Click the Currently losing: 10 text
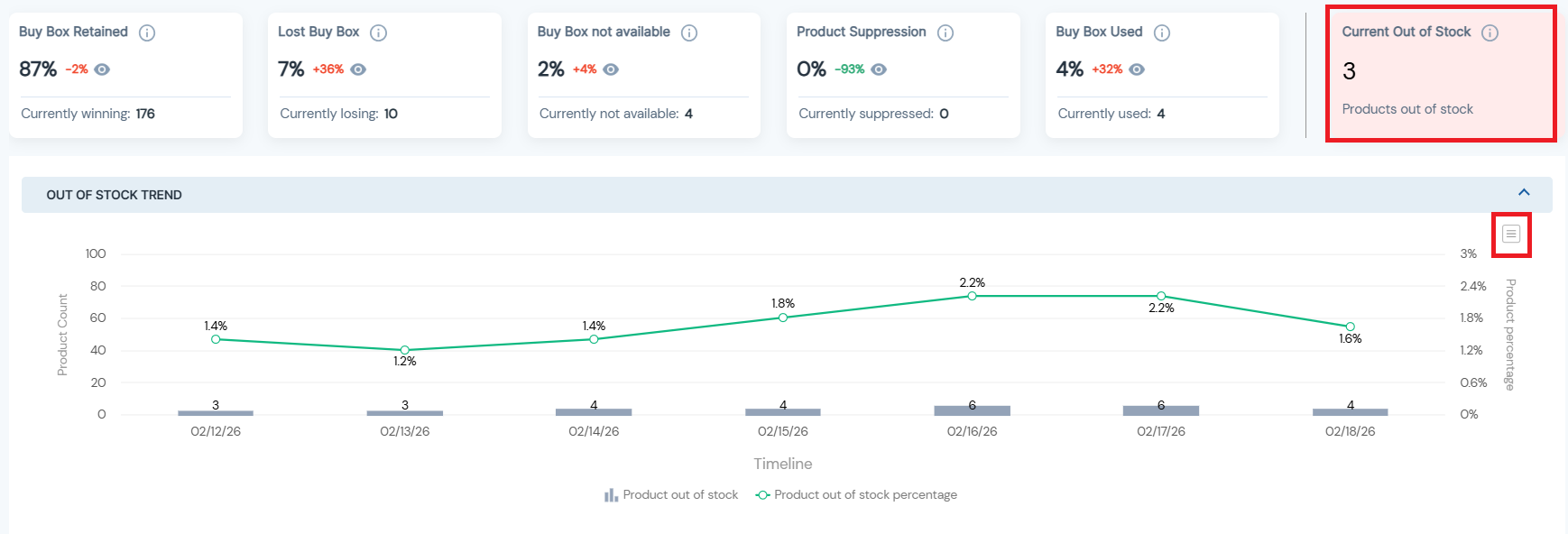The width and height of the screenshot is (1568, 534). [x=338, y=114]
